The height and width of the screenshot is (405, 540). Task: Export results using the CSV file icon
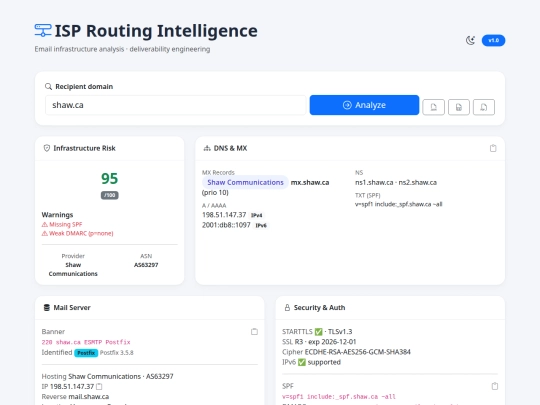click(459, 107)
